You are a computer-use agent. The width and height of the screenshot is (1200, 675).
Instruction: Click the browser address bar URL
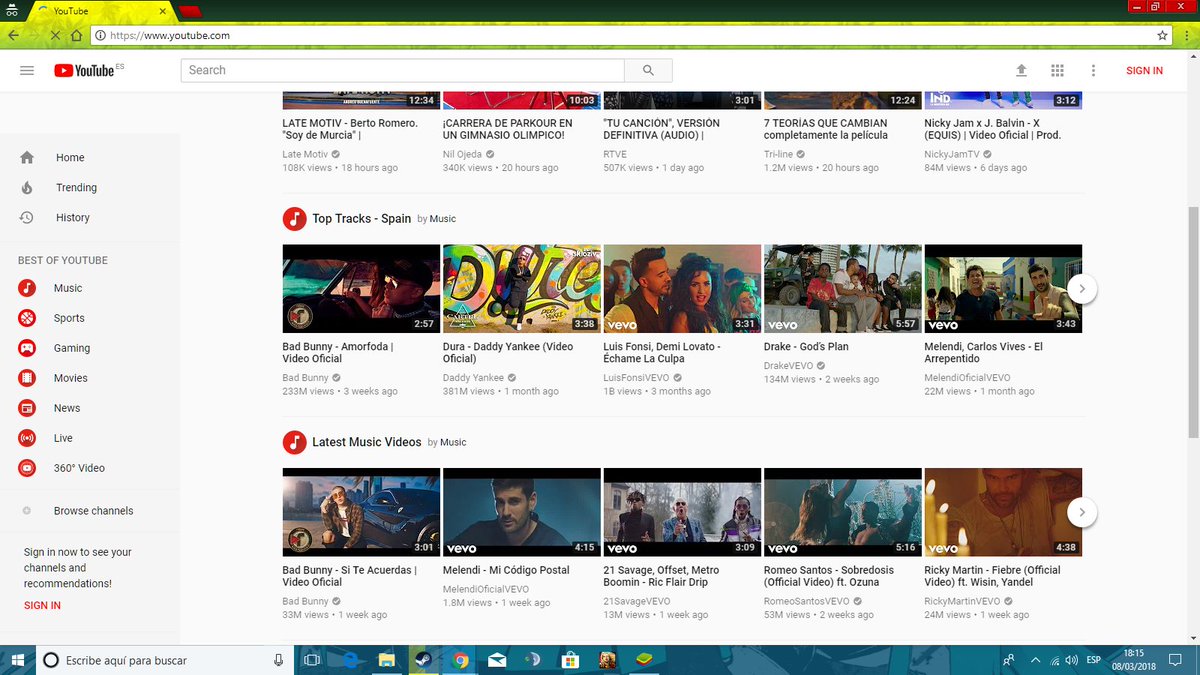click(170, 35)
